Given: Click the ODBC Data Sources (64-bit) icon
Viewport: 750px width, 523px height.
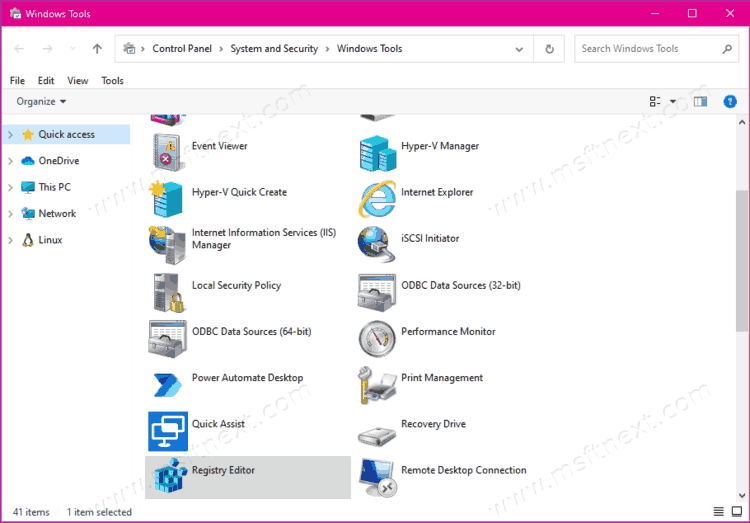Looking at the screenshot, I should pos(167,339).
